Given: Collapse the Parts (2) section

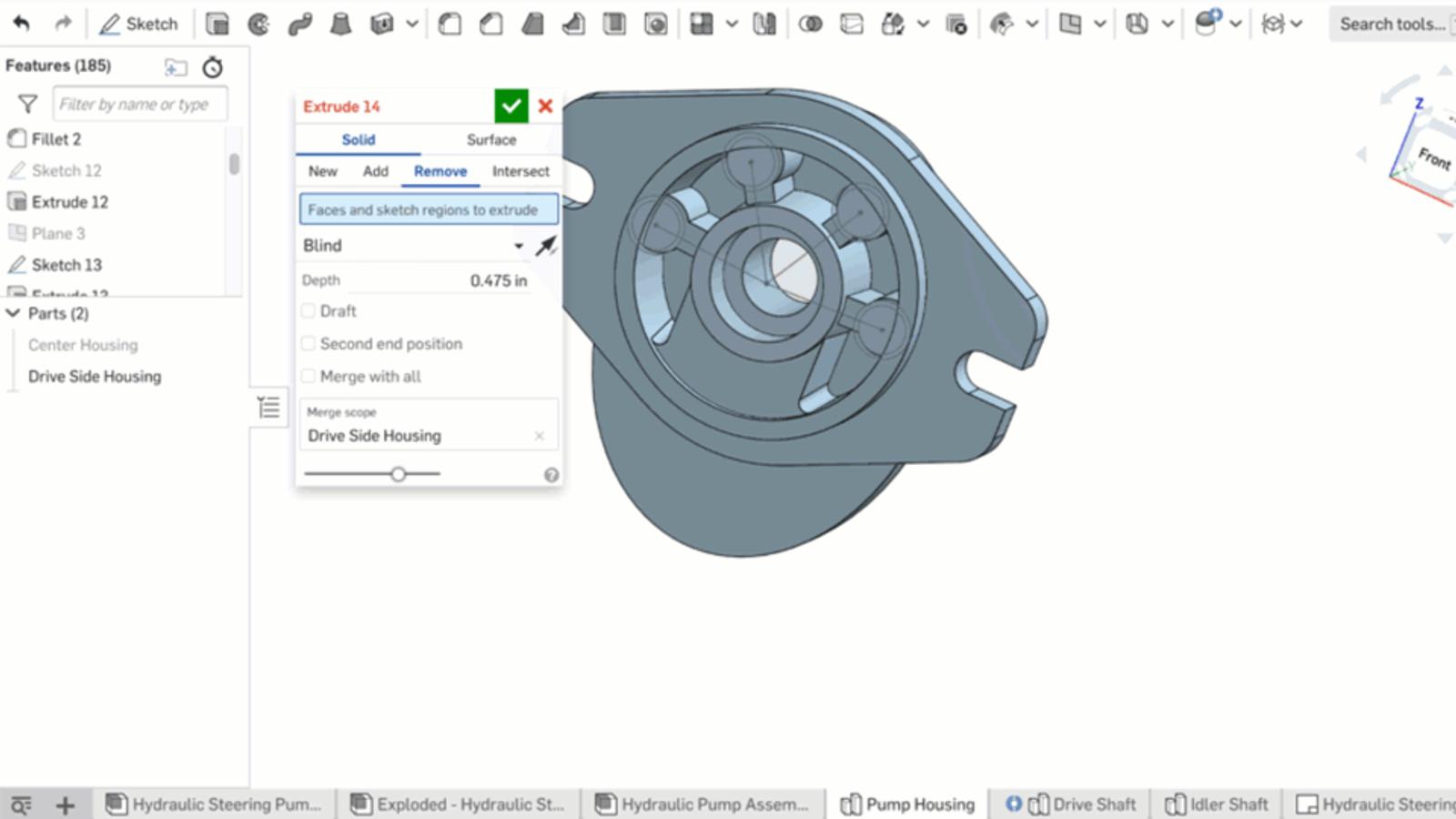Looking at the screenshot, I should click(14, 313).
